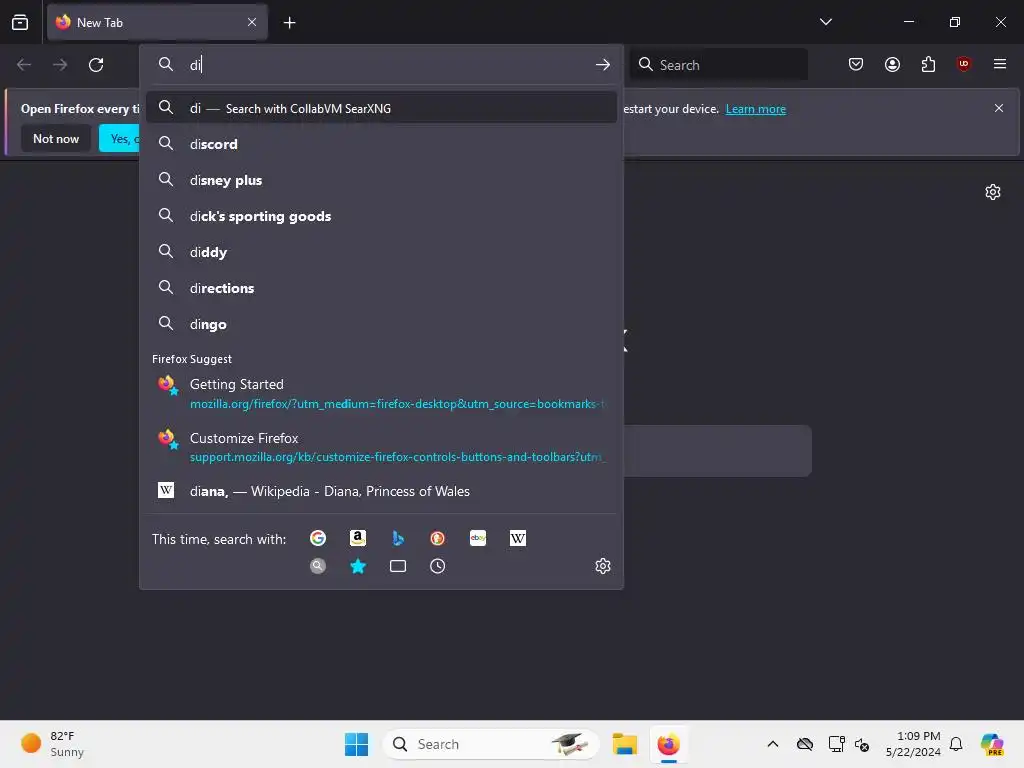Screen dimensions: 1024x768
Task: Open the Extensions puzzle icon
Action: point(928,64)
